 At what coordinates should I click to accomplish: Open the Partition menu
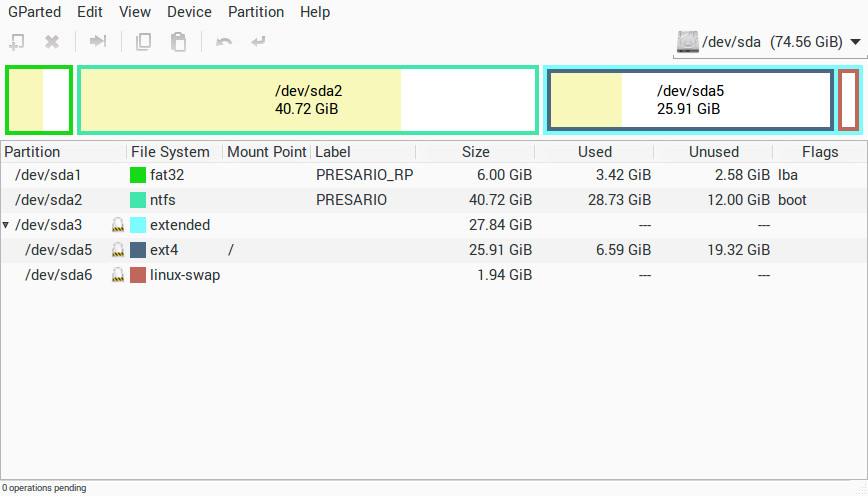pyautogui.click(x=255, y=12)
